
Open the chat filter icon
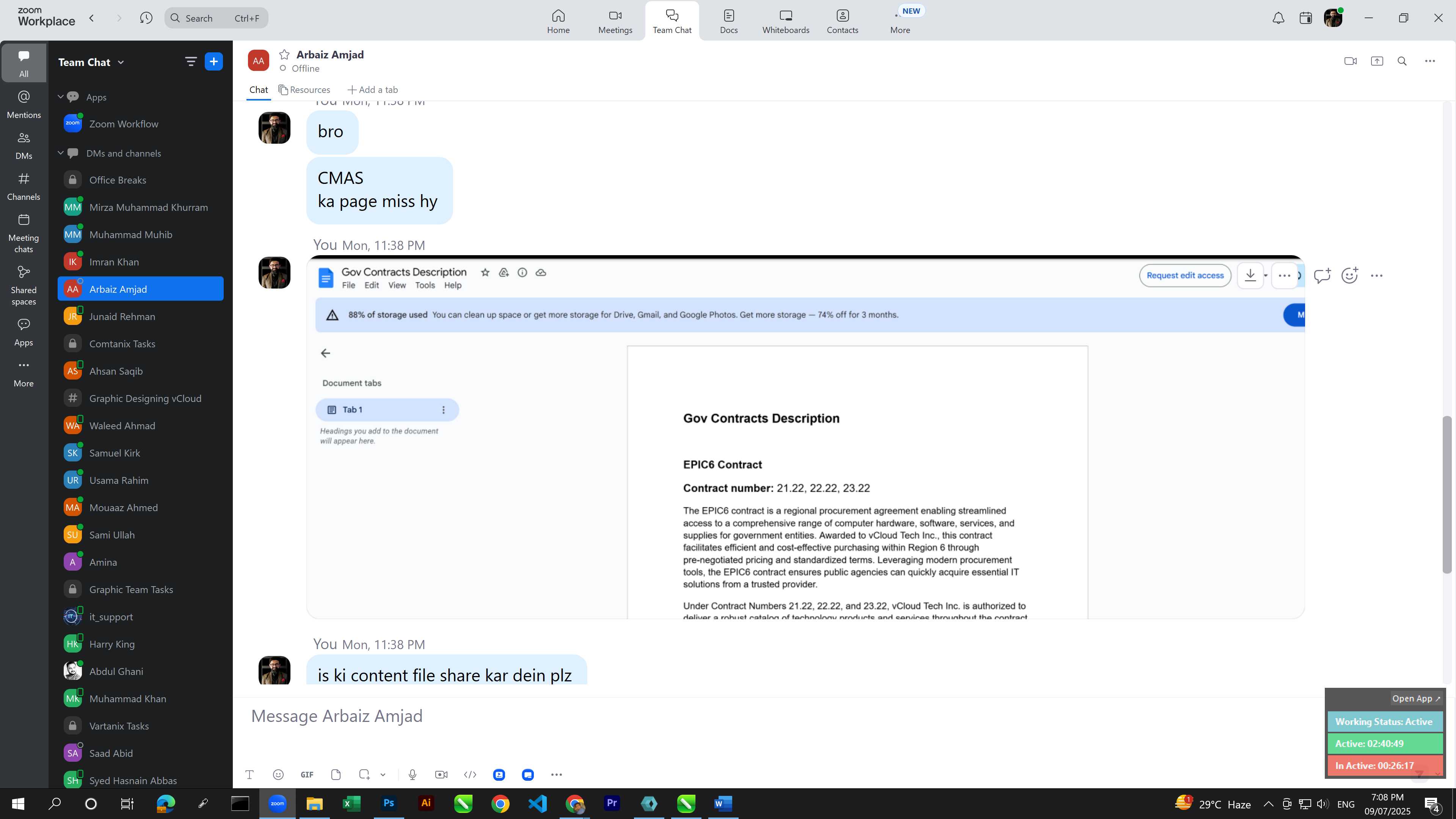click(x=190, y=61)
